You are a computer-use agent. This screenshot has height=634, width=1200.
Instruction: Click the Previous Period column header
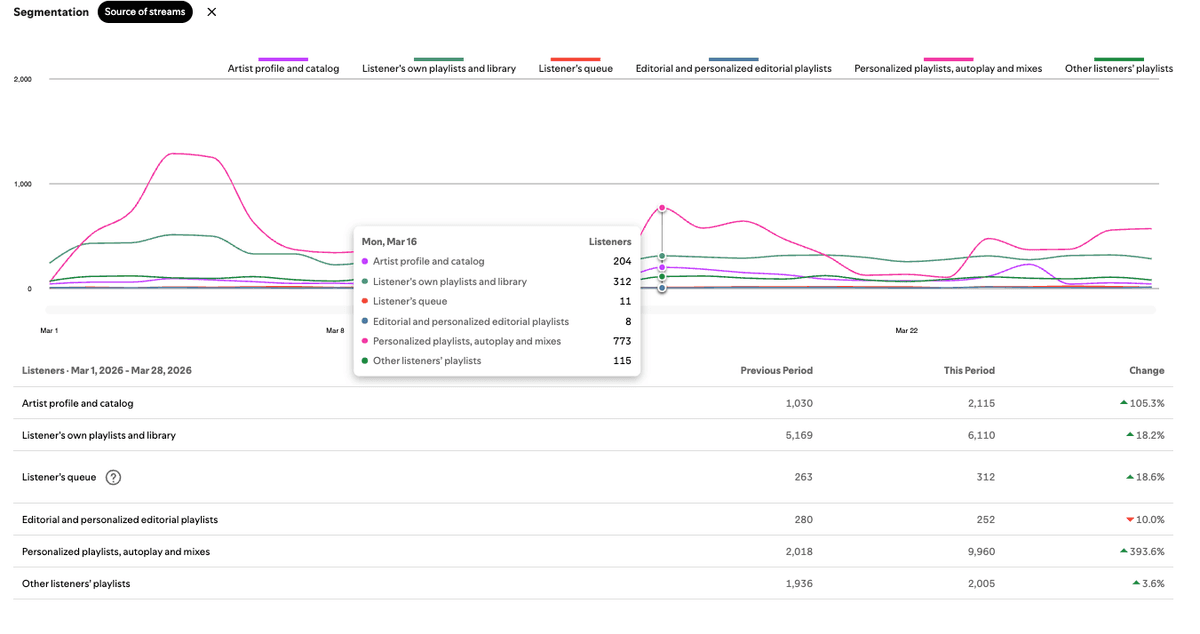pos(776,370)
